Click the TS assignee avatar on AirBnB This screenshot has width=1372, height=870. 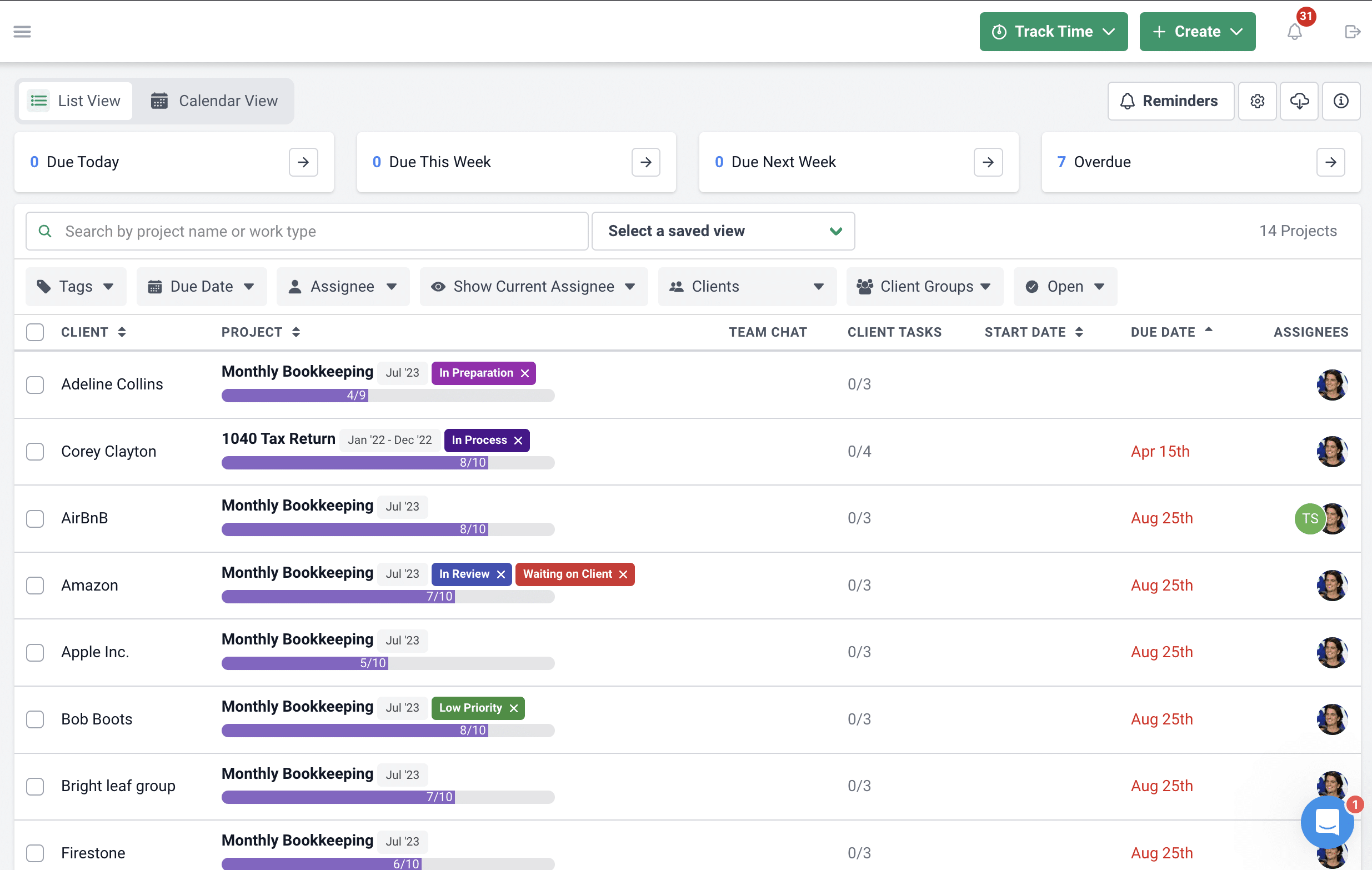[1309, 518]
